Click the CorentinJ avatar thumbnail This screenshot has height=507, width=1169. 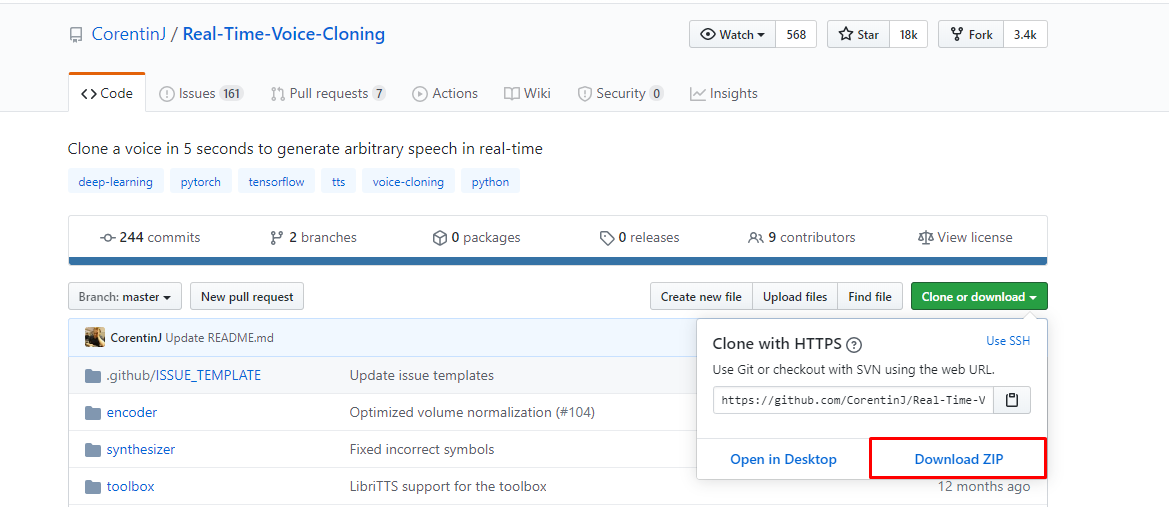coord(95,338)
